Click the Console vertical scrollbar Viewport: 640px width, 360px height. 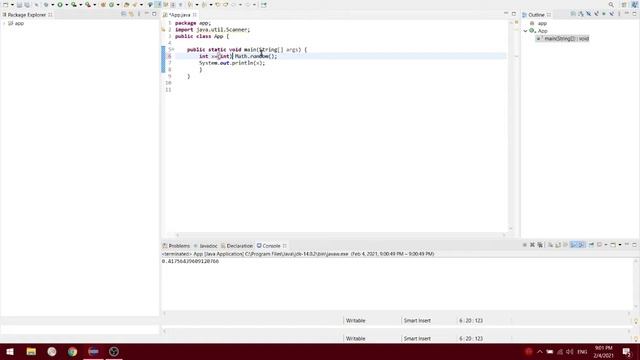click(636, 284)
